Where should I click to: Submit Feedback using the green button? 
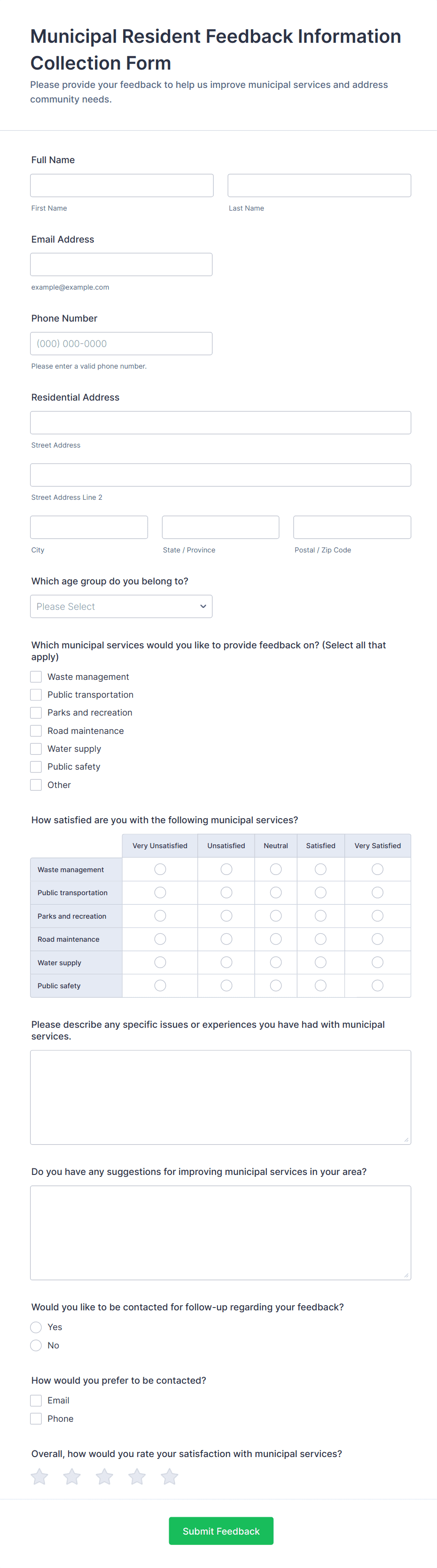221,1530
